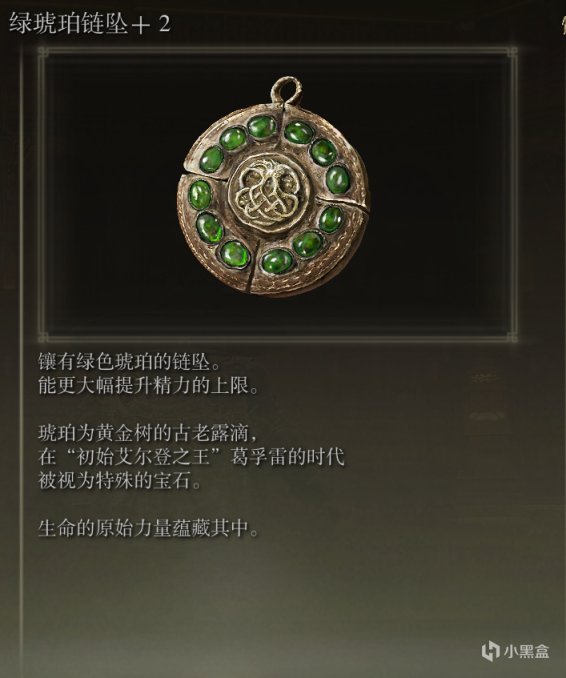Click the effect text 能更大幅提升精力的上限

click(x=148, y=385)
